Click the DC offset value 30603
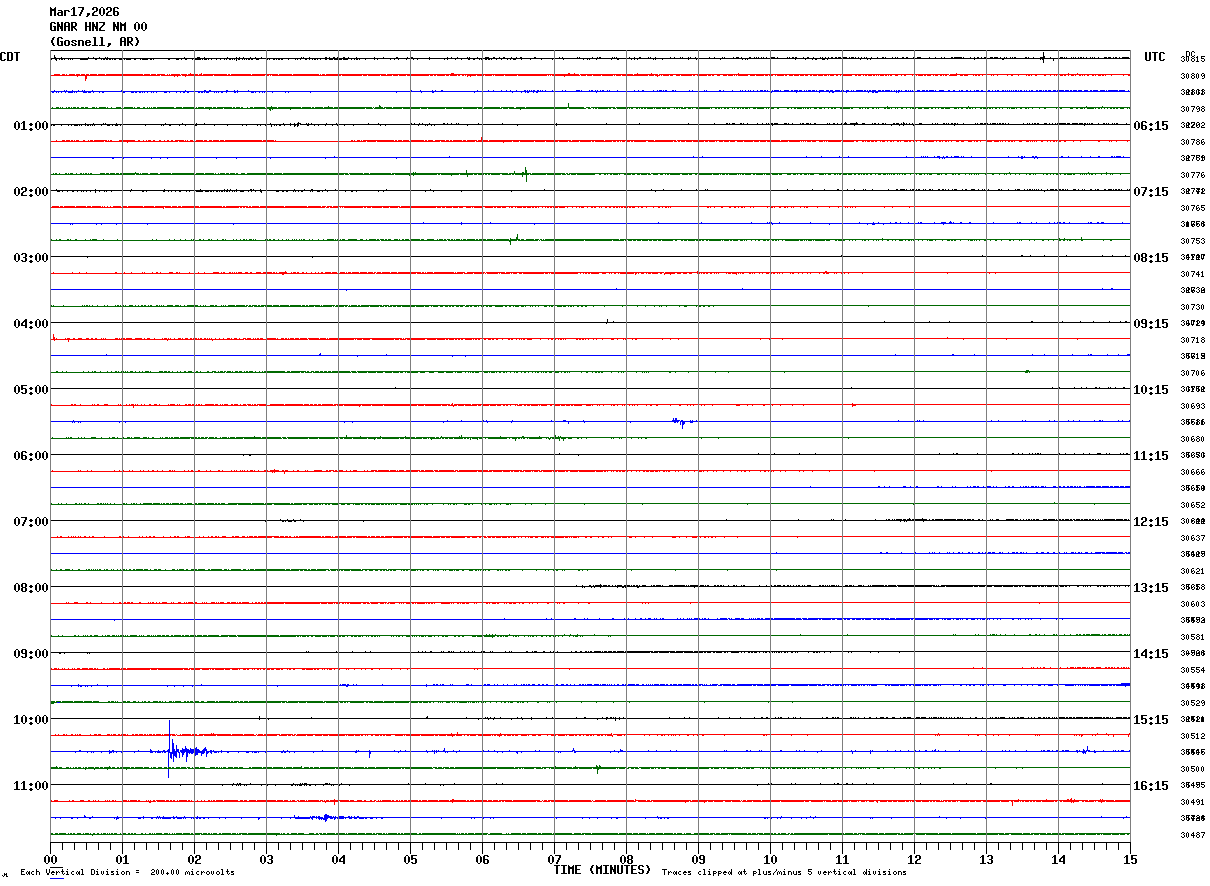The height and width of the screenshot is (886, 1210). click(x=1192, y=604)
